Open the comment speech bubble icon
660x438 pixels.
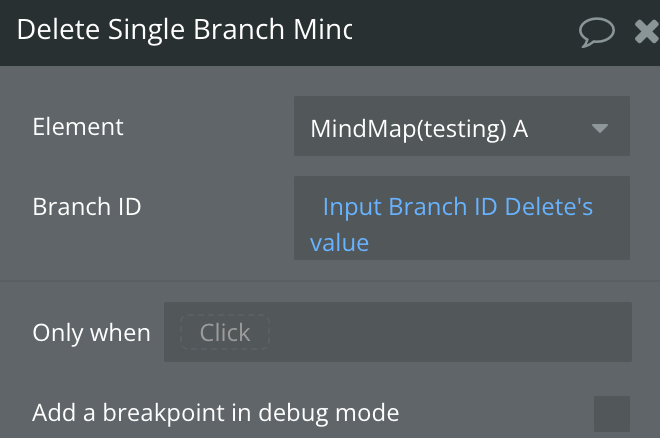(x=596, y=32)
